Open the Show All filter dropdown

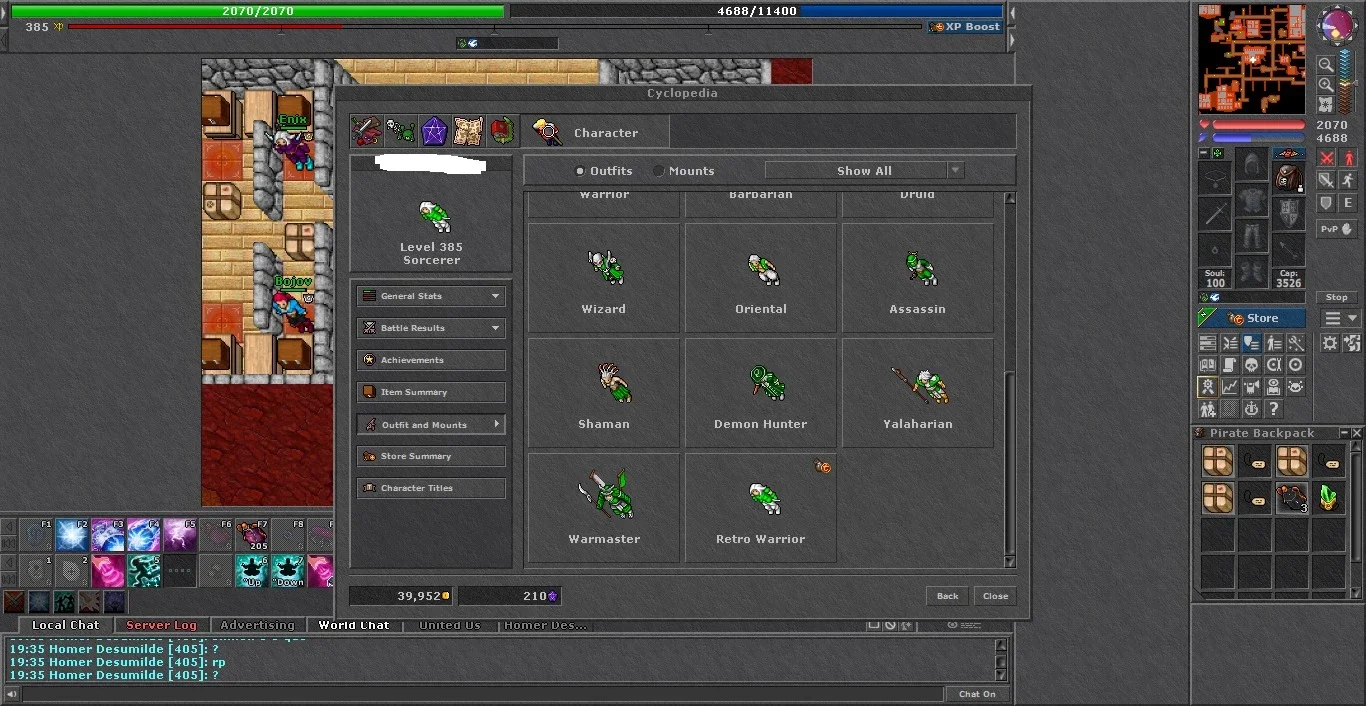[864, 171]
